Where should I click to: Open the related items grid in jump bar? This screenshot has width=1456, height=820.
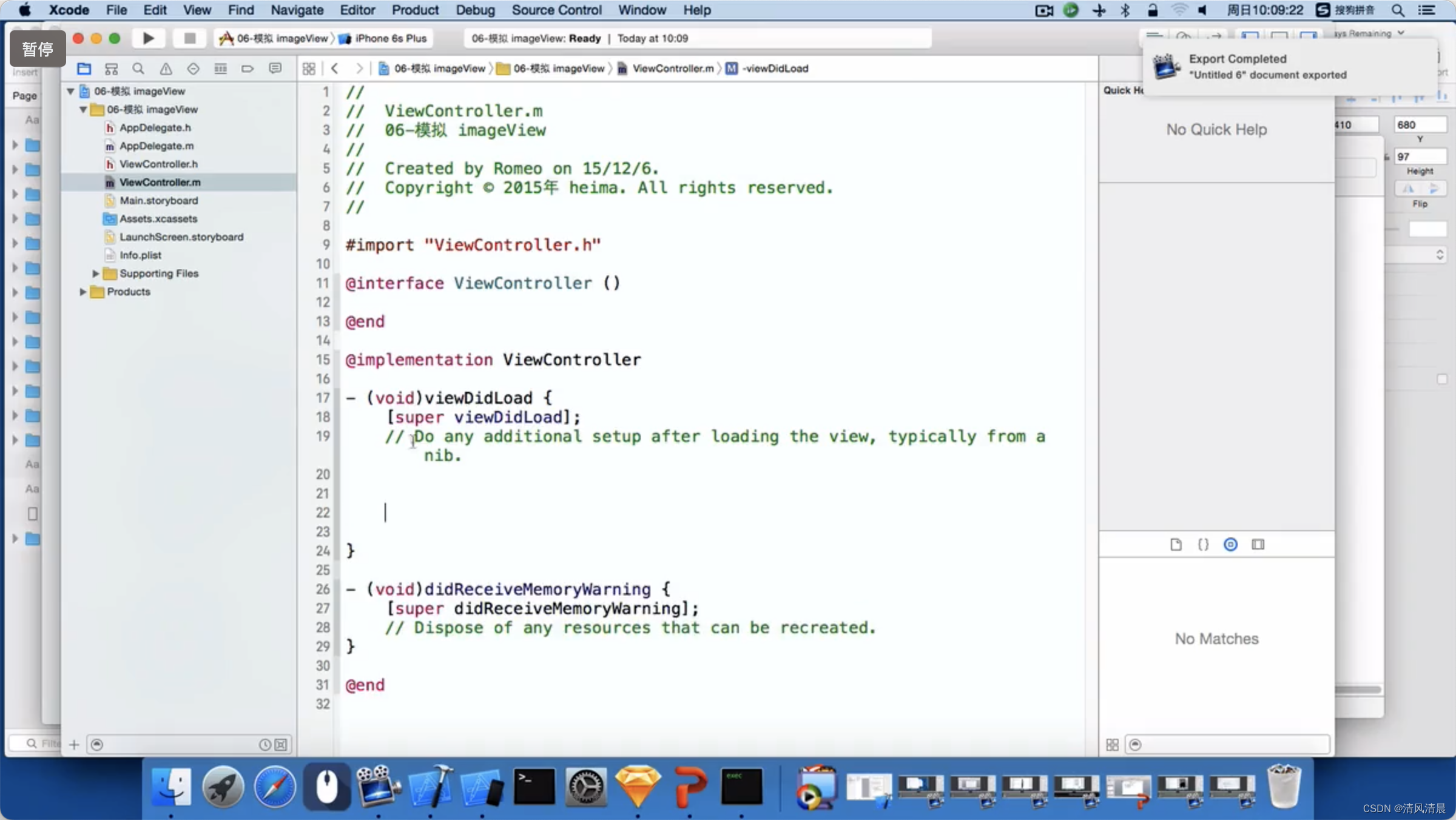(309, 69)
